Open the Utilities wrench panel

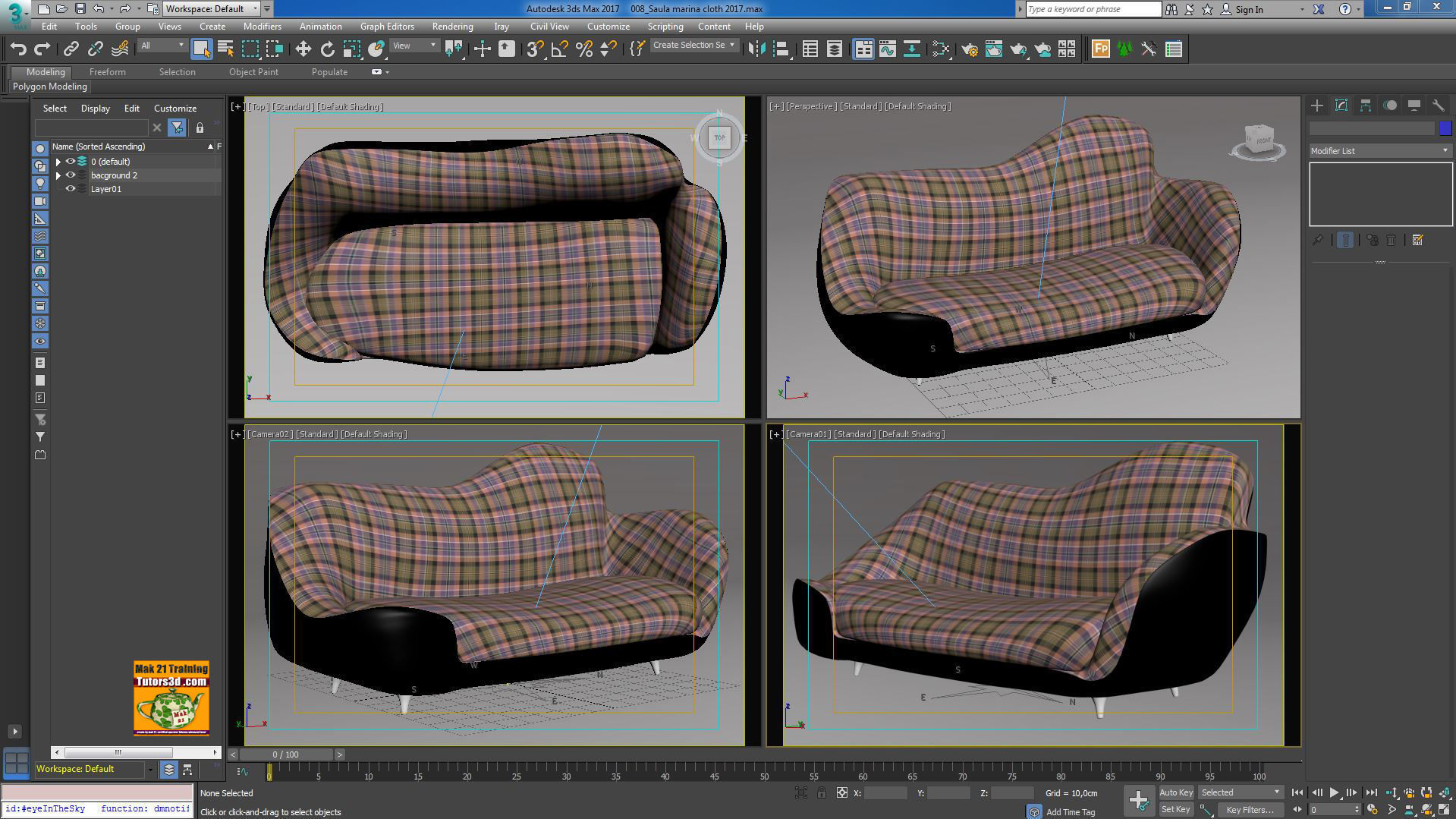[x=1438, y=106]
